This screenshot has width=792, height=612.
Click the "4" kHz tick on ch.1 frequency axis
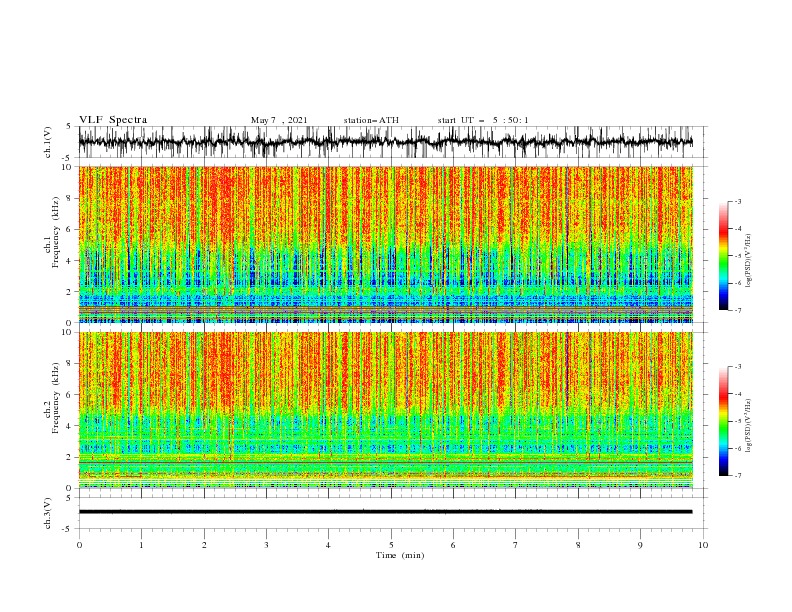70,261
